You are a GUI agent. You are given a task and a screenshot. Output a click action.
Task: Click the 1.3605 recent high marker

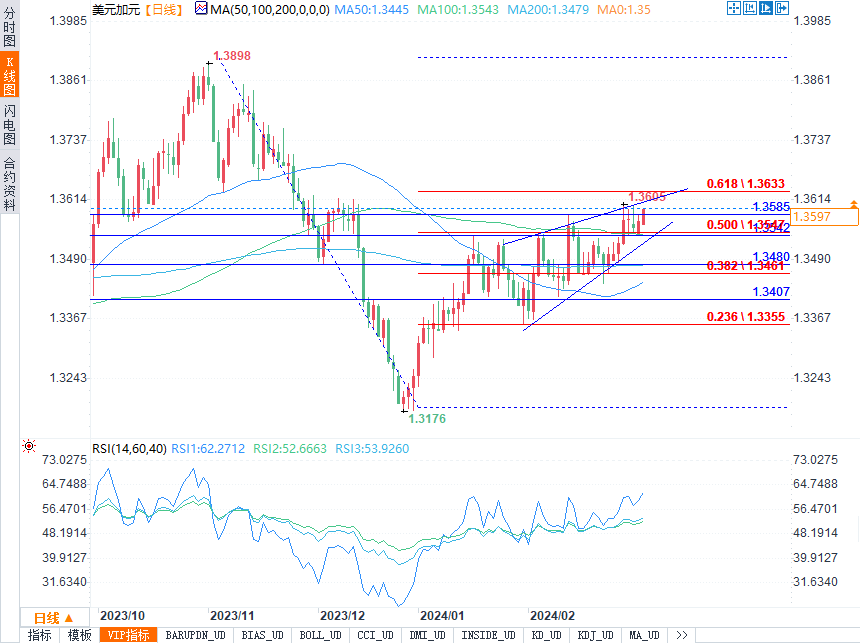(647, 196)
